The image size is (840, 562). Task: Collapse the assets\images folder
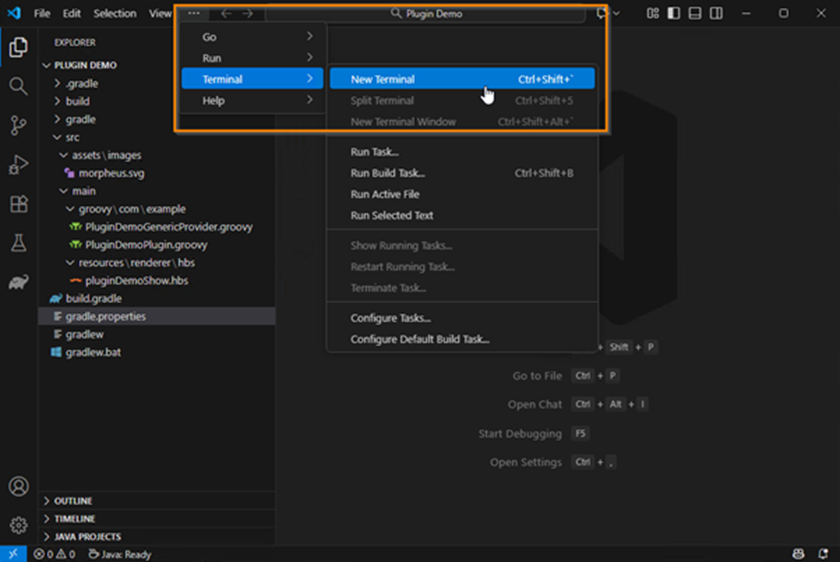click(157, 155)
